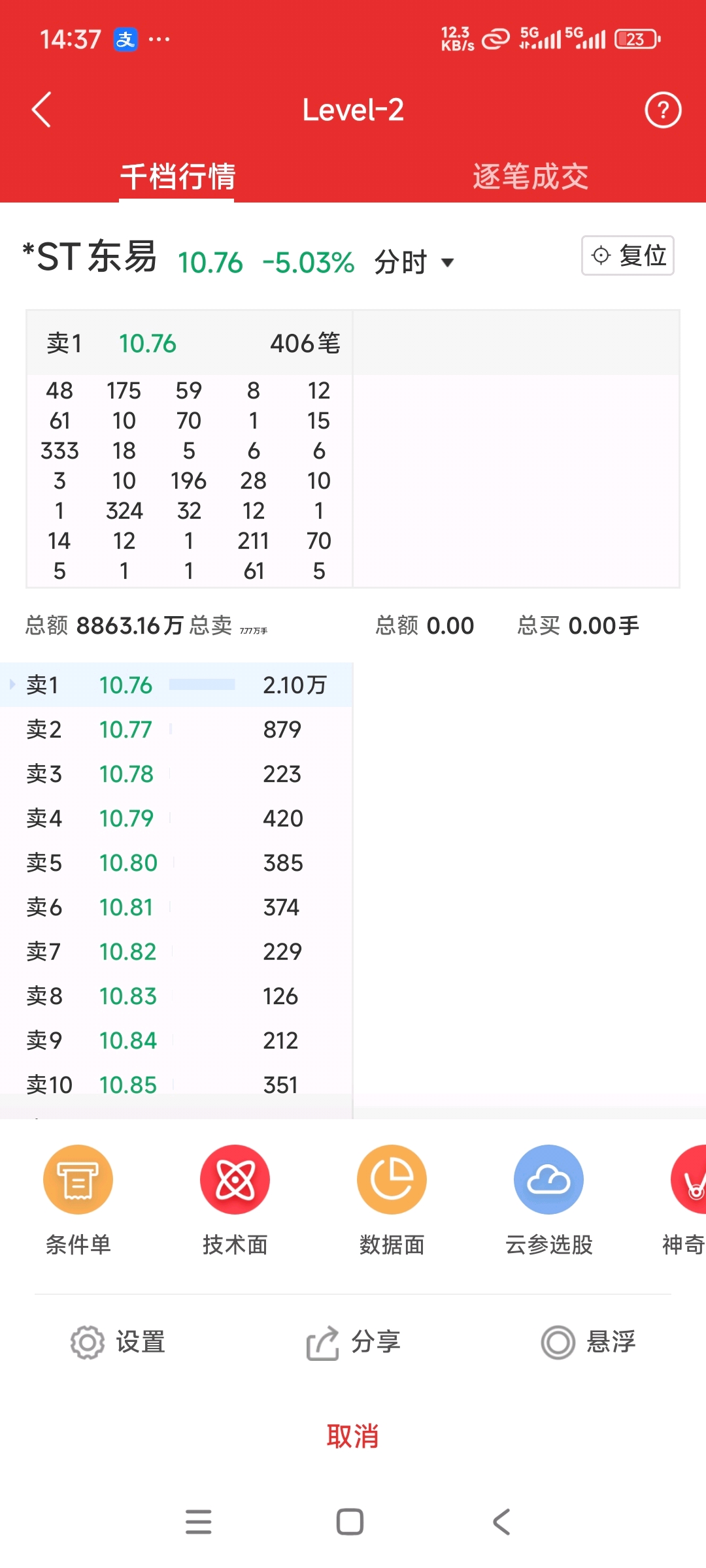Tap the Android home navigation button

350,1522
